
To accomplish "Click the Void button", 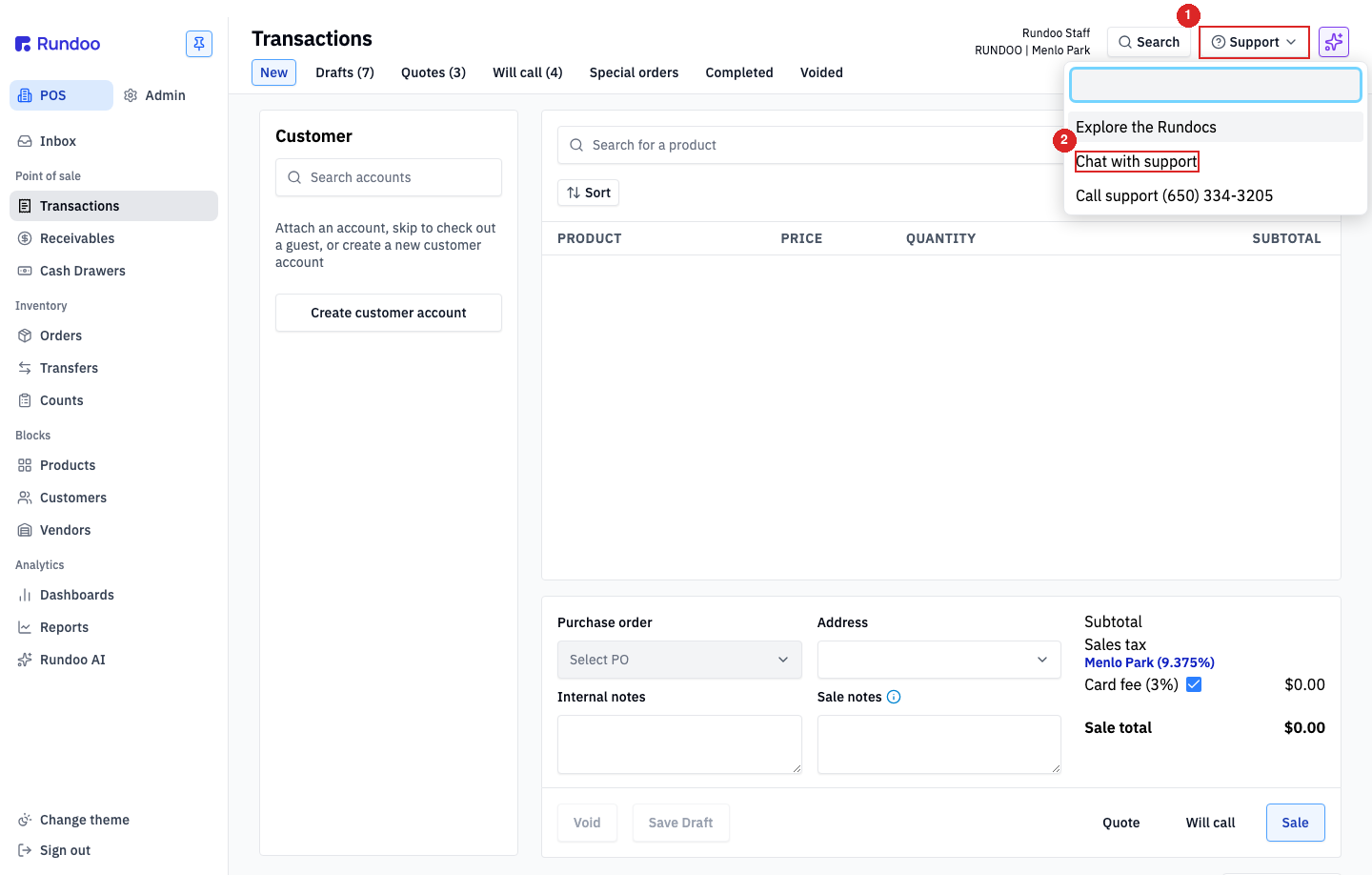I will pos(587,823).
